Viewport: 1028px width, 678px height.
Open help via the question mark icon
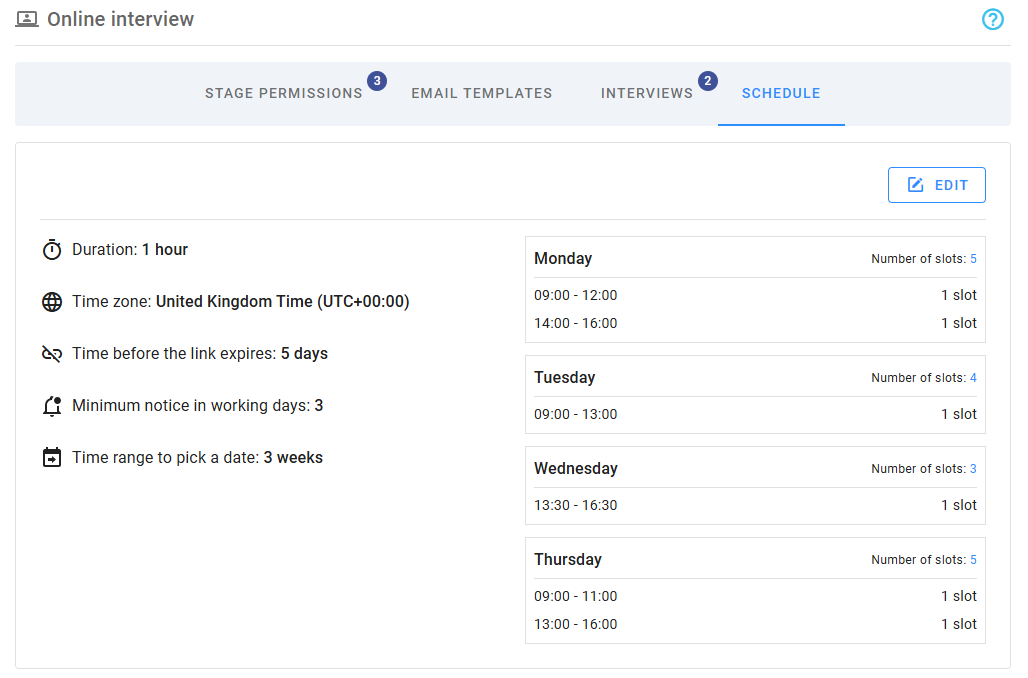[x=992, y=19]
